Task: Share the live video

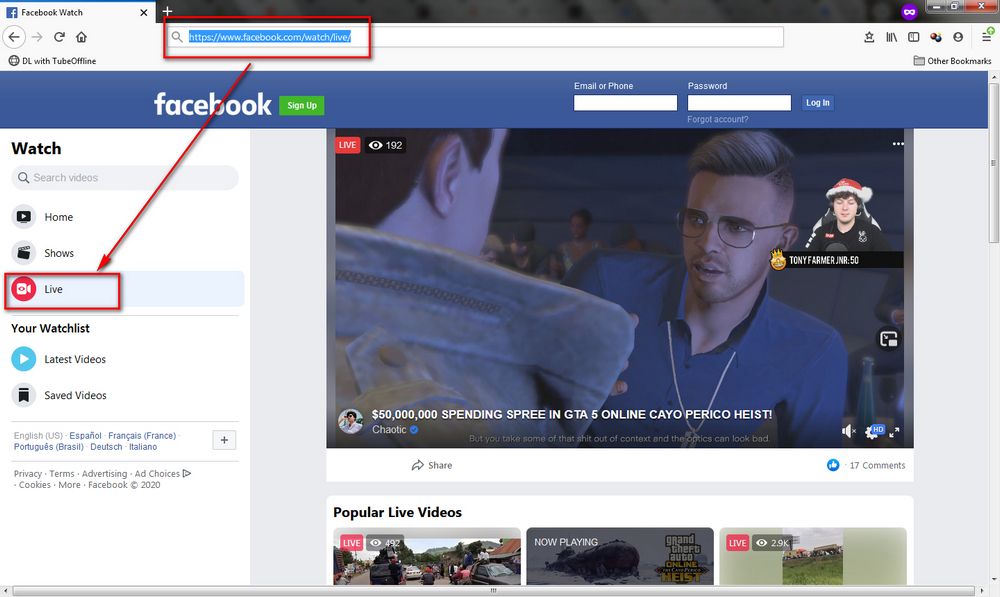Action: point(432,465)
